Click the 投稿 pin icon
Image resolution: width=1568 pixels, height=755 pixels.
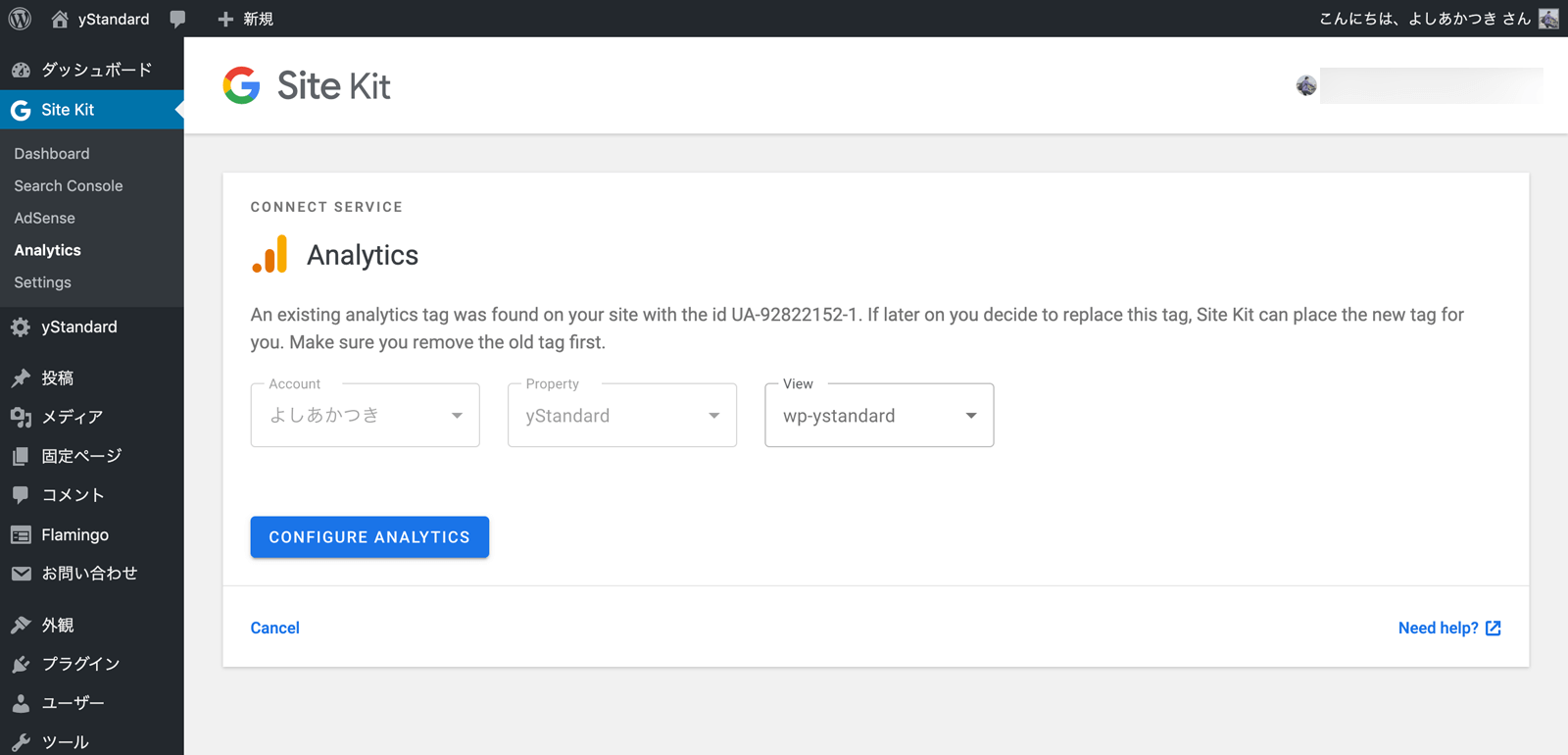[x=21, y=377]
